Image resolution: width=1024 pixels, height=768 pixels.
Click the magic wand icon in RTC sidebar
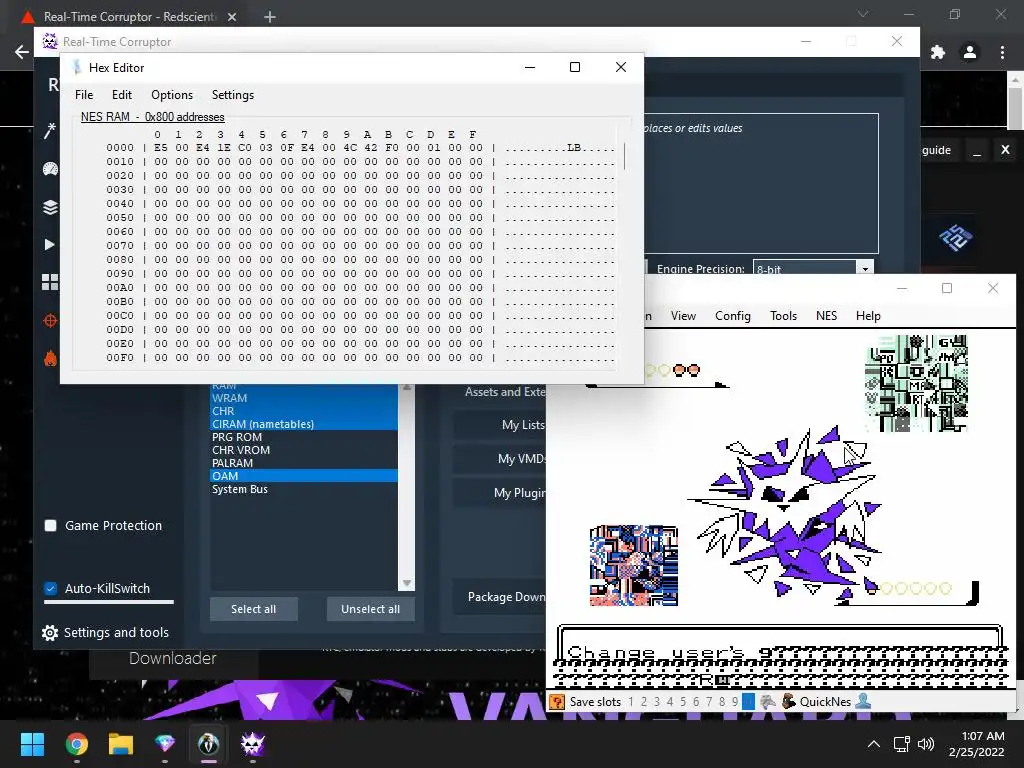coord(50,131)
